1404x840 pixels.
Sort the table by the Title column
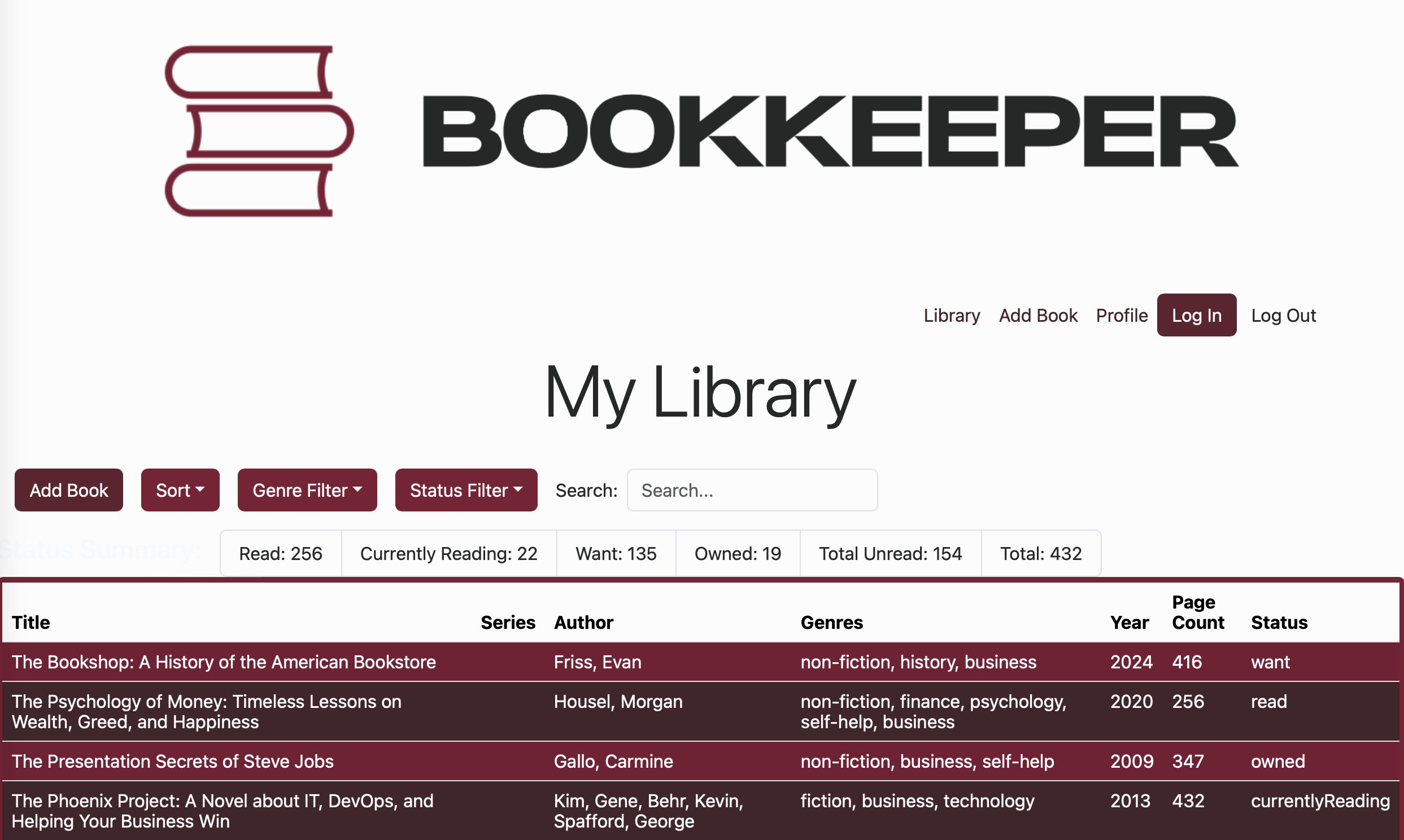tap(30, 622)
